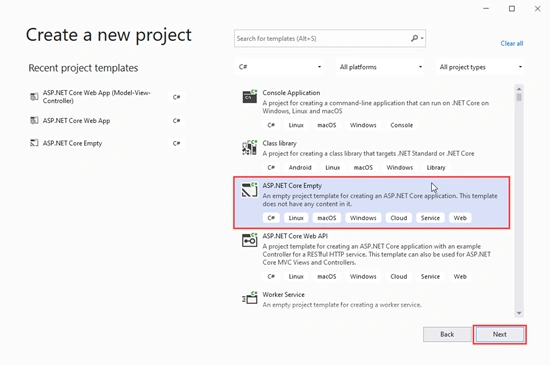The height and width of the screenshot is (365, 550).
Task: Click the Next button
Action: pos(499,334)
